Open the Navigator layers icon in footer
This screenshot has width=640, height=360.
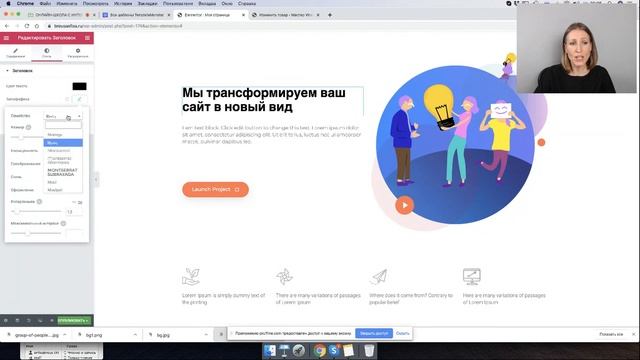(17, 320)
